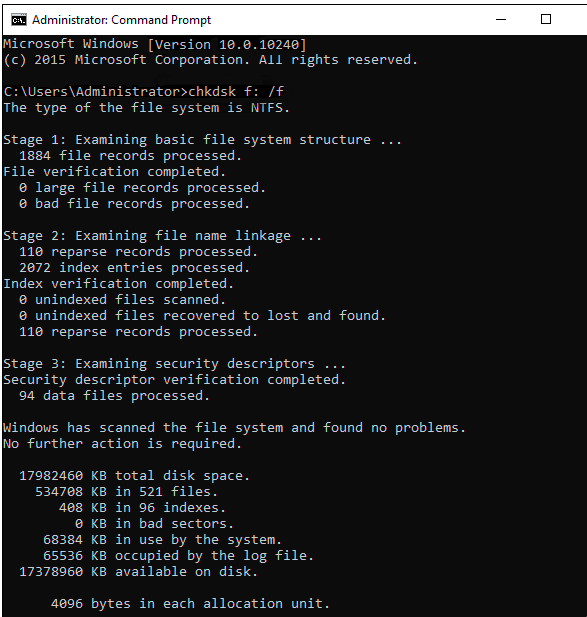Click '94 data files processed' line
This screenshot has height=617, width=587.
click(114, 396)
